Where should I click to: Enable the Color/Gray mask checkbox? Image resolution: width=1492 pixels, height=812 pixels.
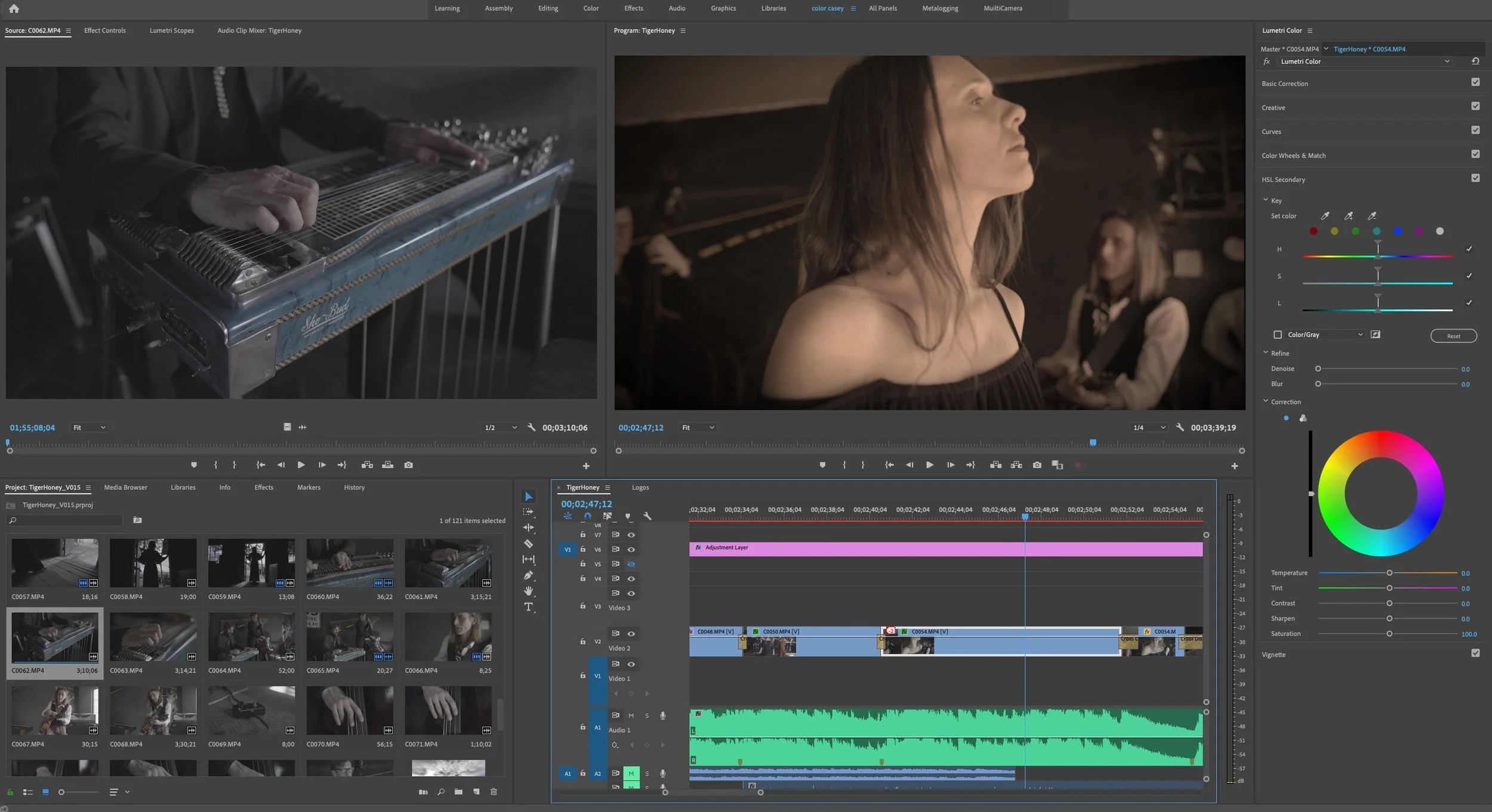pyautogui.click(x=1277, y=335)
